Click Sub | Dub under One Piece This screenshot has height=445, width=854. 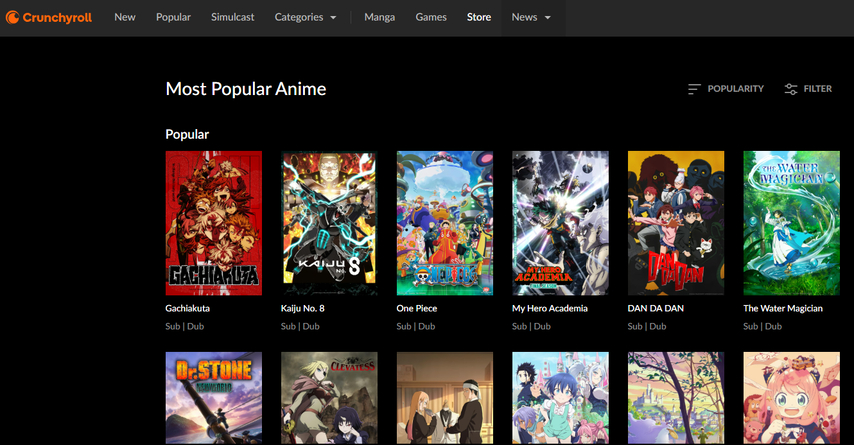click(416, 326)
